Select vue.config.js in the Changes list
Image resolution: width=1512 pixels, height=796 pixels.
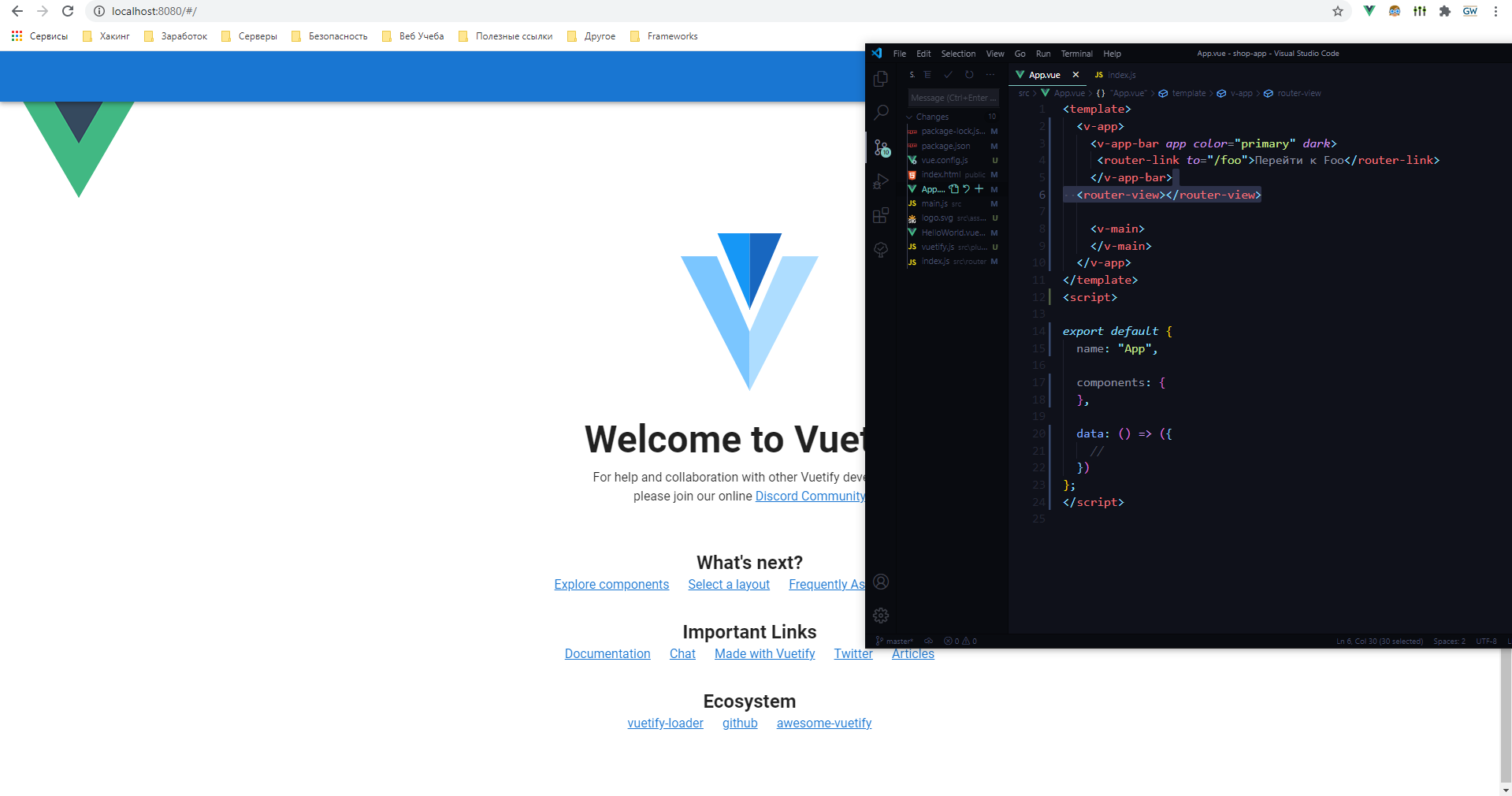click(x=953, y=160)
